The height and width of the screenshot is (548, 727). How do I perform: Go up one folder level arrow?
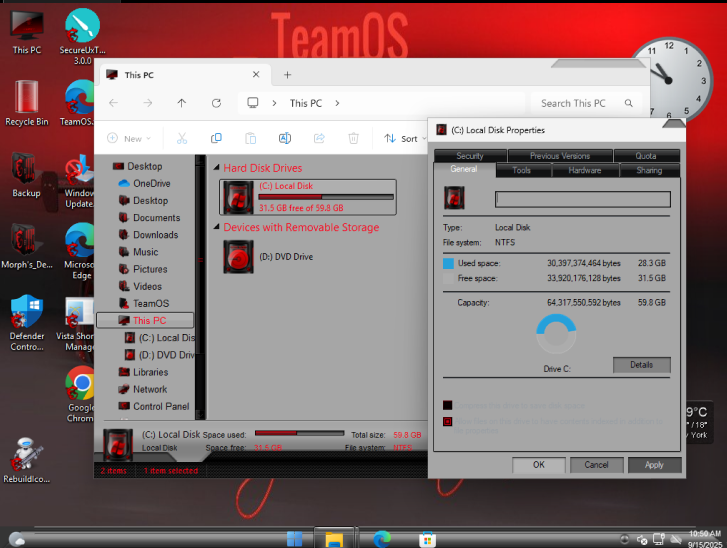[x=182, y=103]
